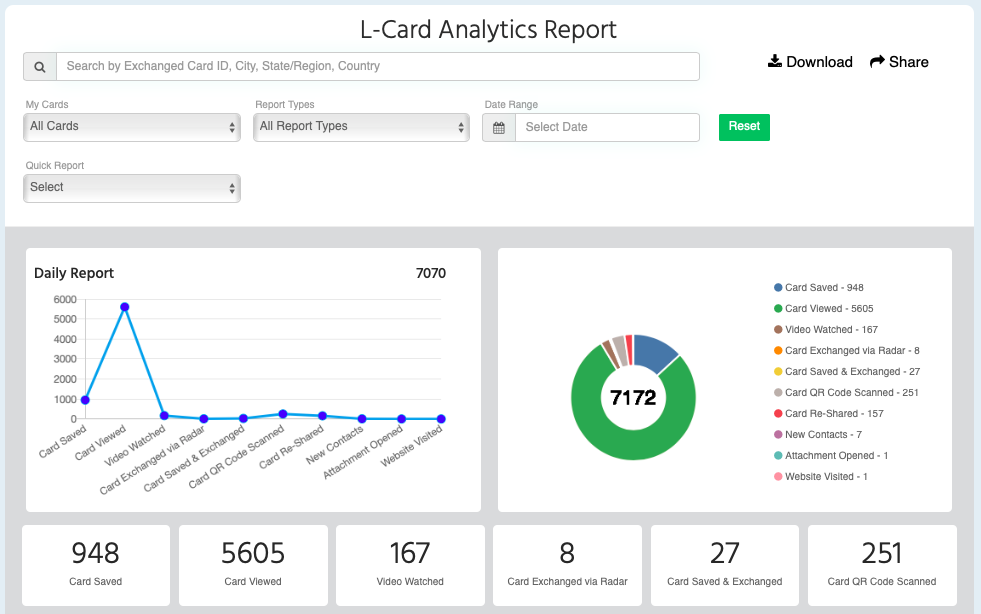
Task: Click the 'Card Viewed - 5605' legend text
Action: 829,309
